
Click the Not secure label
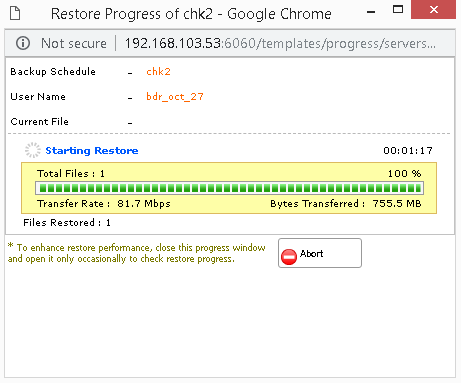pyautogui.click(x=74, y=44)
